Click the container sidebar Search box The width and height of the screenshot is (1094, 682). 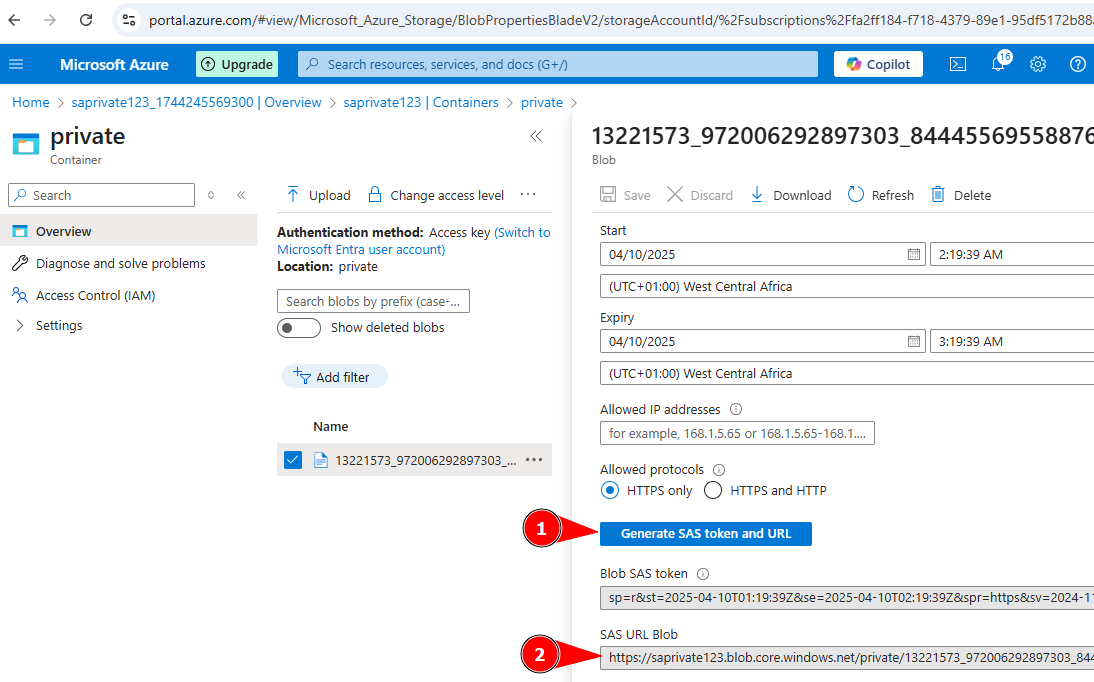tap(102, 195)
